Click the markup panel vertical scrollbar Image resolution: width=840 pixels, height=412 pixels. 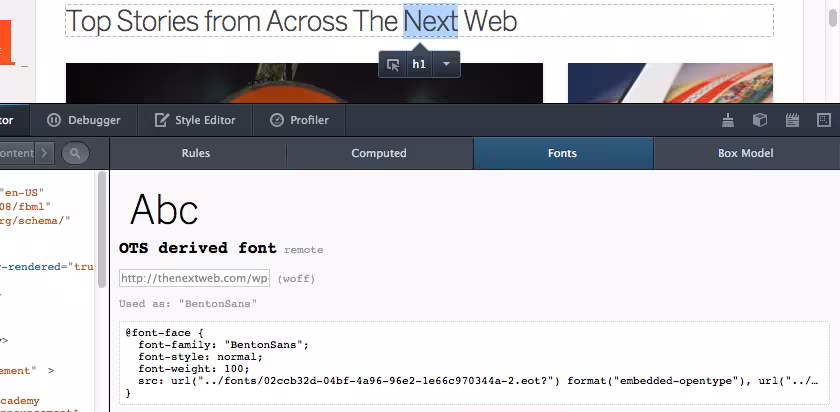(102, 230)
